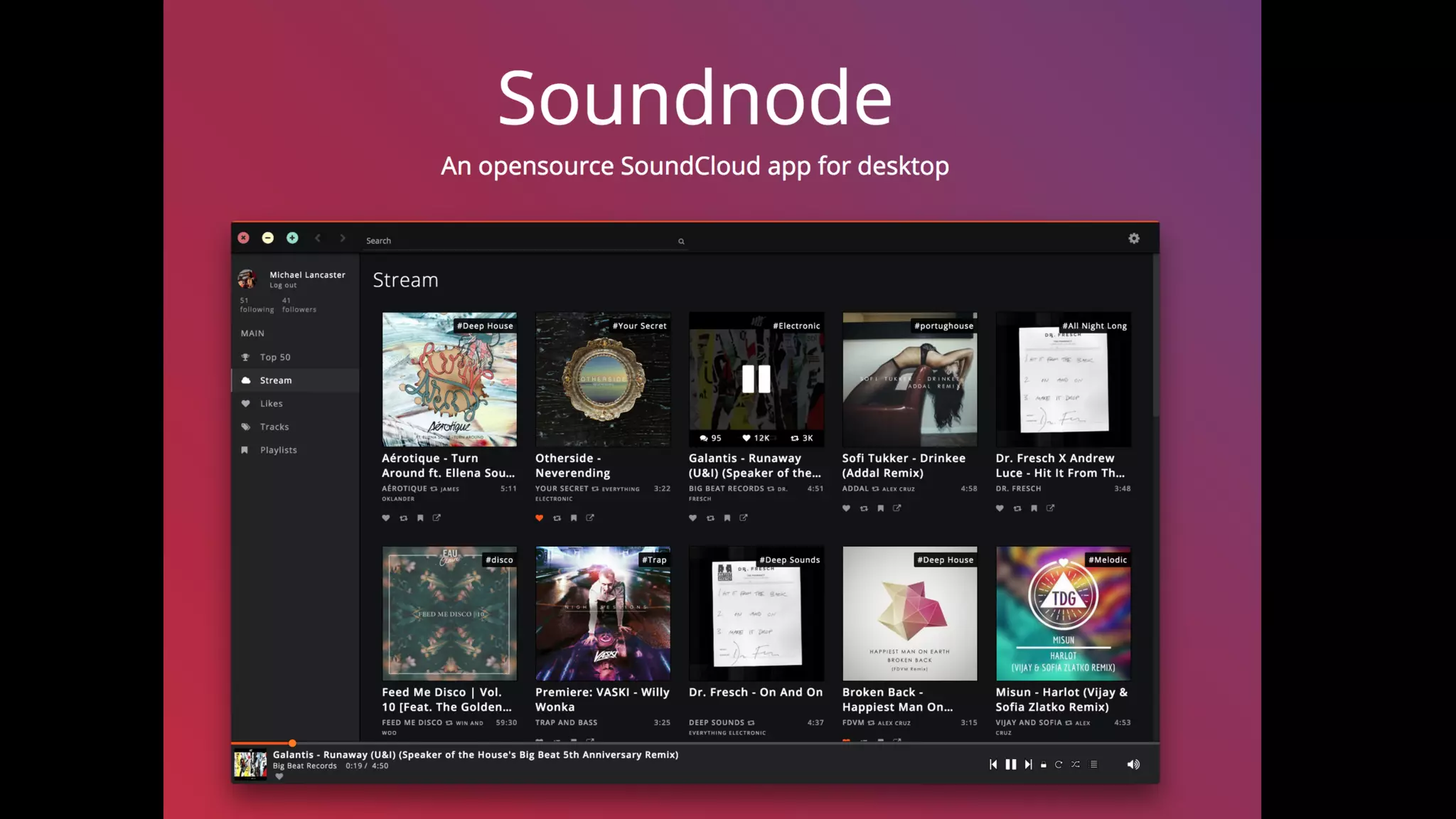Open Playlists from the sidebar
Screen dimensions: 1456x819
coord(278,450)
